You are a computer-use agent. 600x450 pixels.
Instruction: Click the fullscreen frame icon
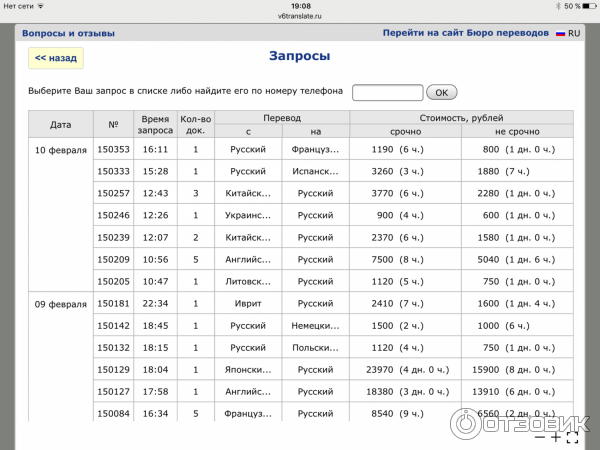pos(573,437)
